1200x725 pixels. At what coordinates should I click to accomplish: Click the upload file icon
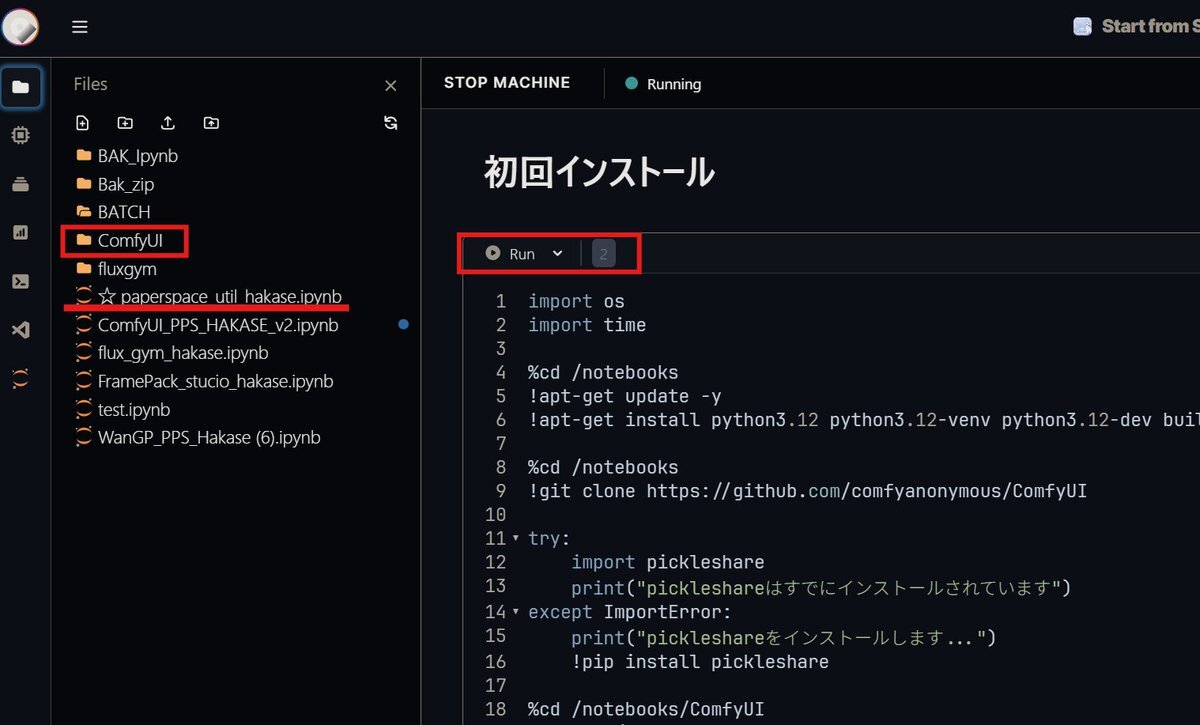tap(168, 123)
